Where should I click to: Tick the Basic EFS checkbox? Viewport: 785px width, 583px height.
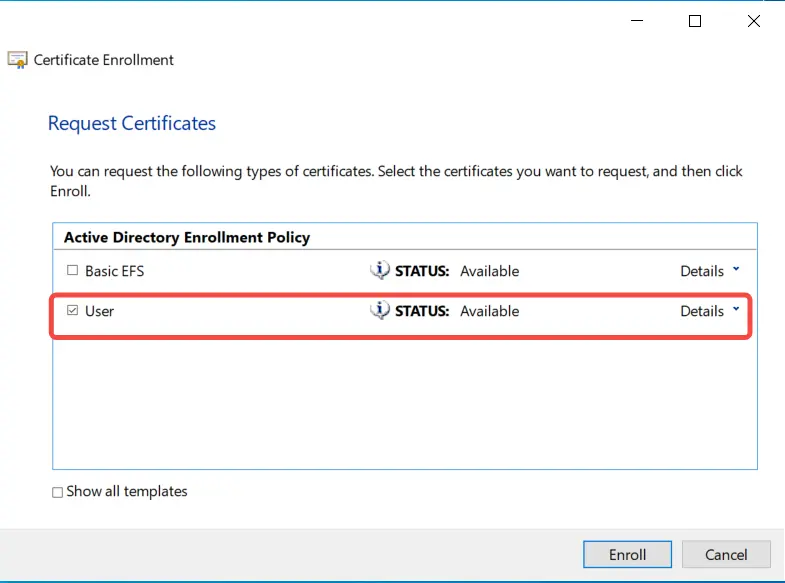[73, 270]
